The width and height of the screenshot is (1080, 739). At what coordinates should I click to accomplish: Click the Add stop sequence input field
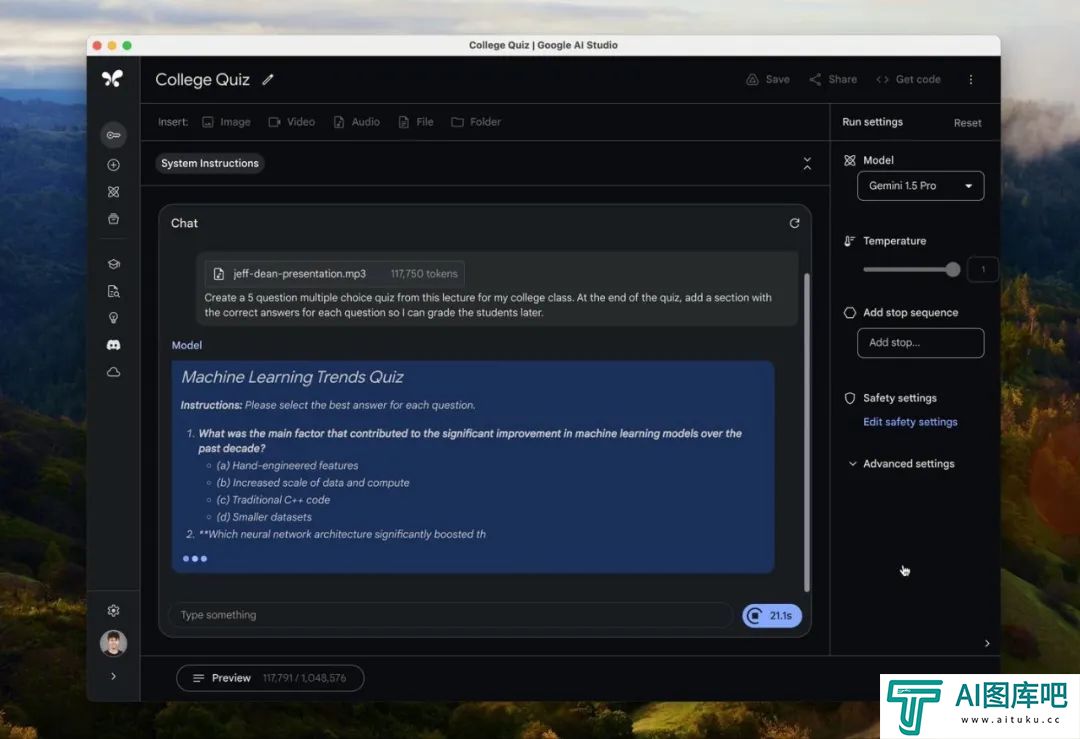(x=920, y=342)
